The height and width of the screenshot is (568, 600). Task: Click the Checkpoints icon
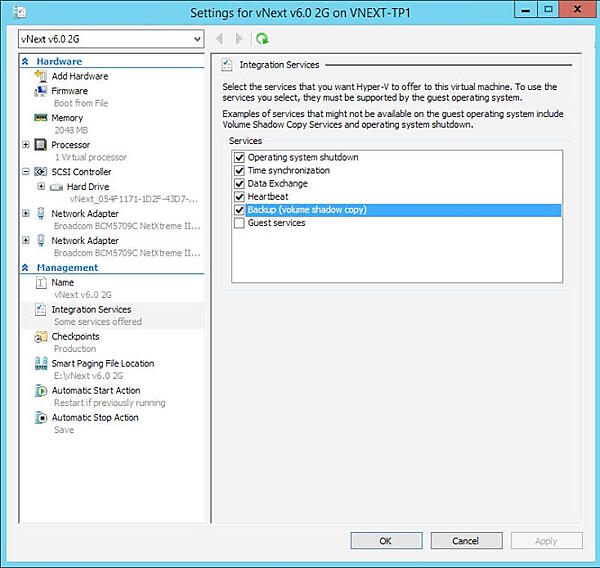tap(41, 337)
